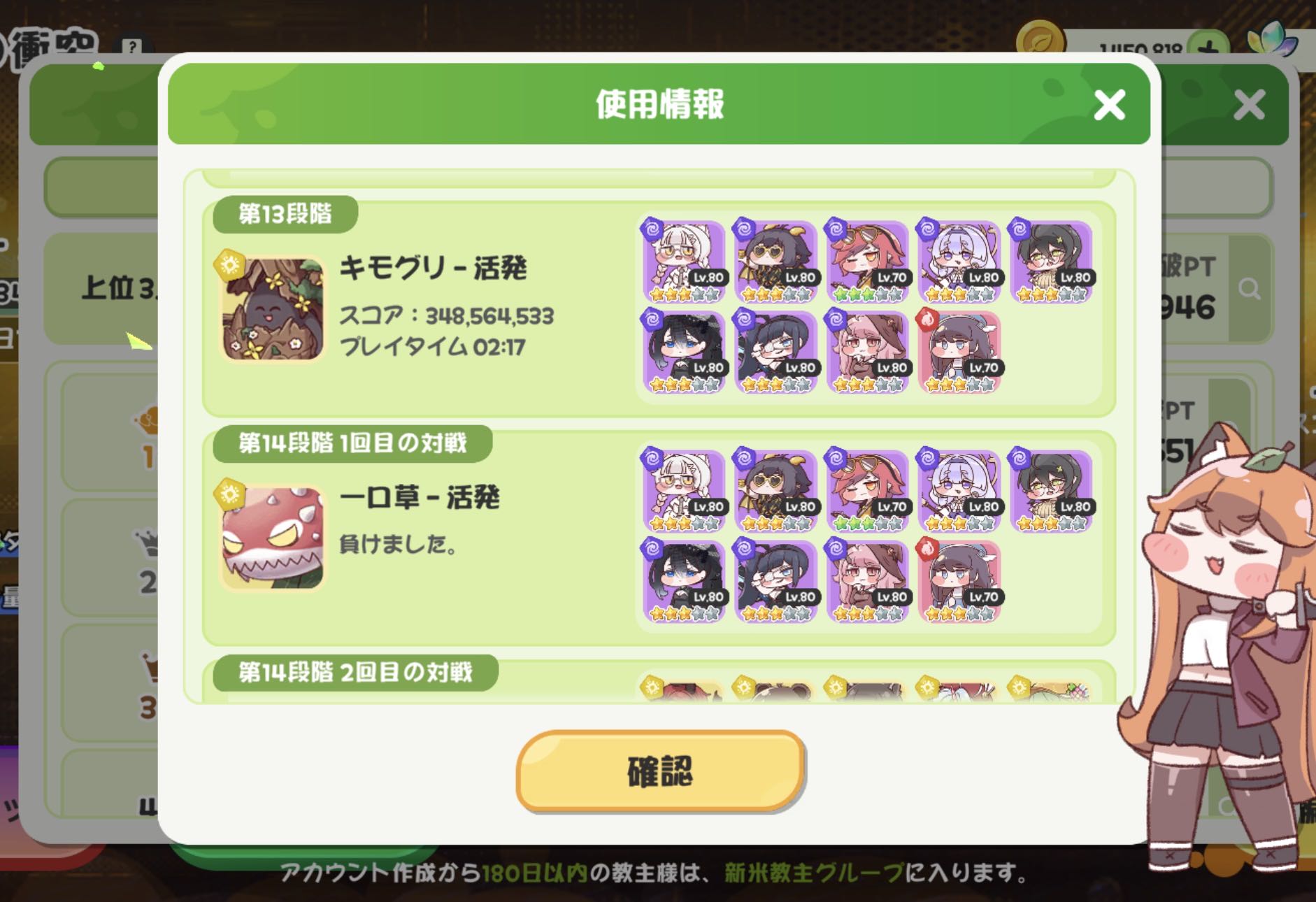Choose red-haired Lv.70 character in 第13段階 row
Image resolution: width=1316 pixels, height=902 pixels.
tap(868, 262)
